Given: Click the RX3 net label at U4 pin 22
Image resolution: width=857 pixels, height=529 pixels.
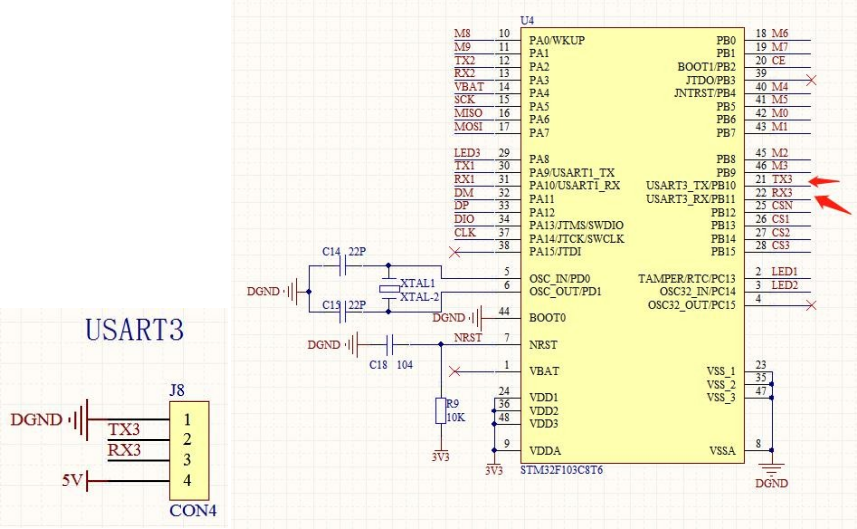Looking at the screenshot, I should coord(782,193).
